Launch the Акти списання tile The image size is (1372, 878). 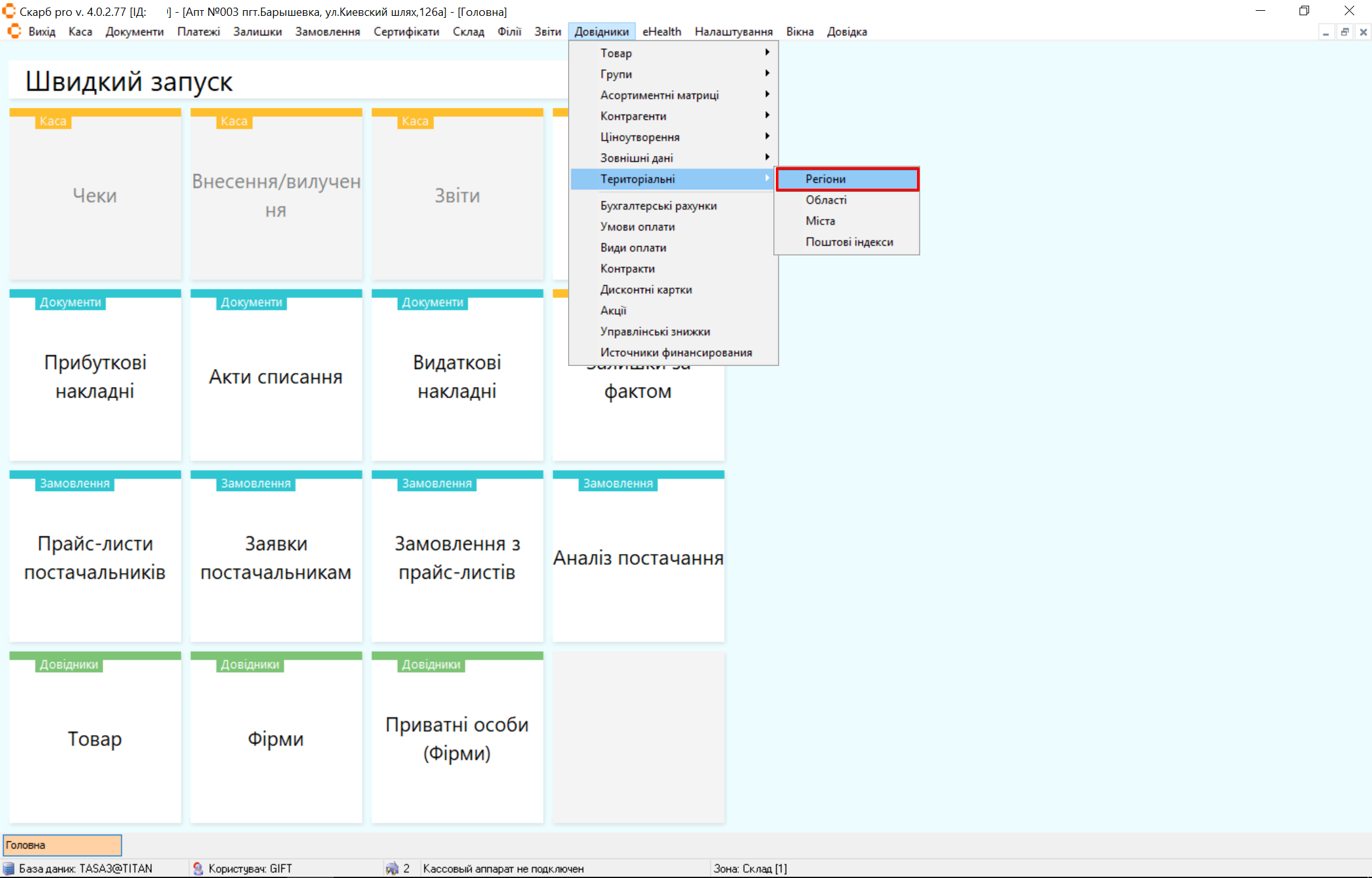(x=276, y=376)
